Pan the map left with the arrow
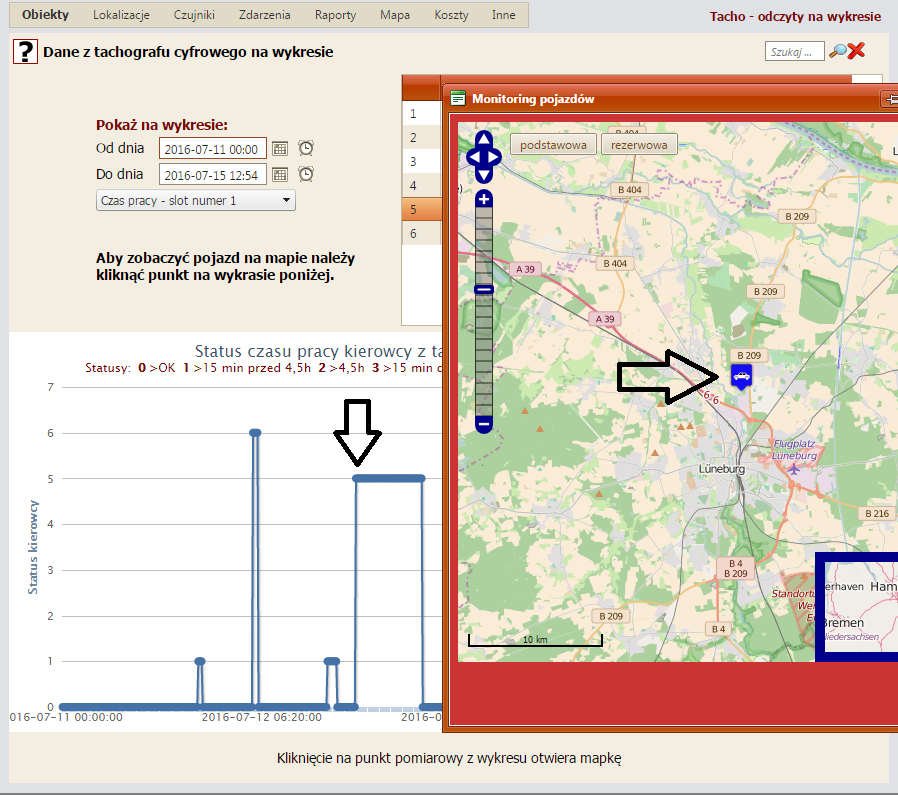This screenshot has width=898, height=795. (474, 157)
